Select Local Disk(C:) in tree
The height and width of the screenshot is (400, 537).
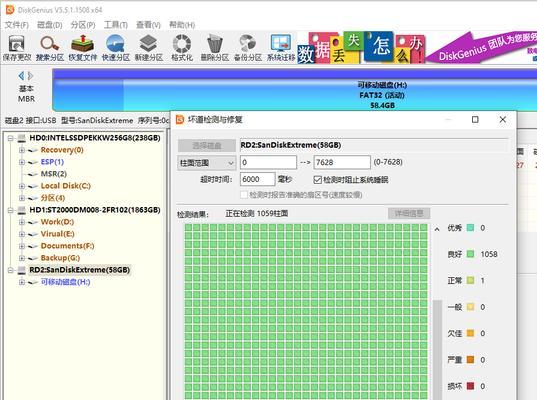(66, 186)
